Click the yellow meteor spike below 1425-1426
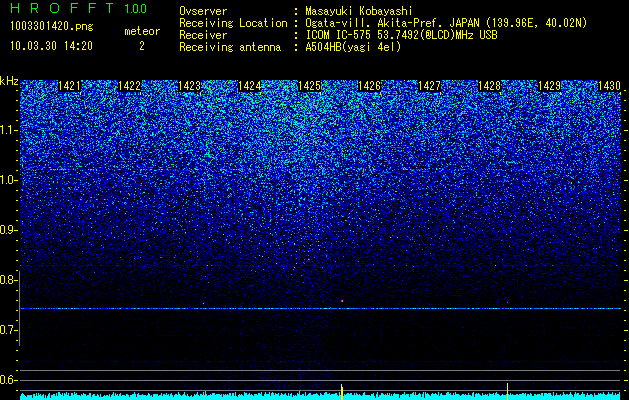This screenshot has width=629, height=400. tap(342, 392)
